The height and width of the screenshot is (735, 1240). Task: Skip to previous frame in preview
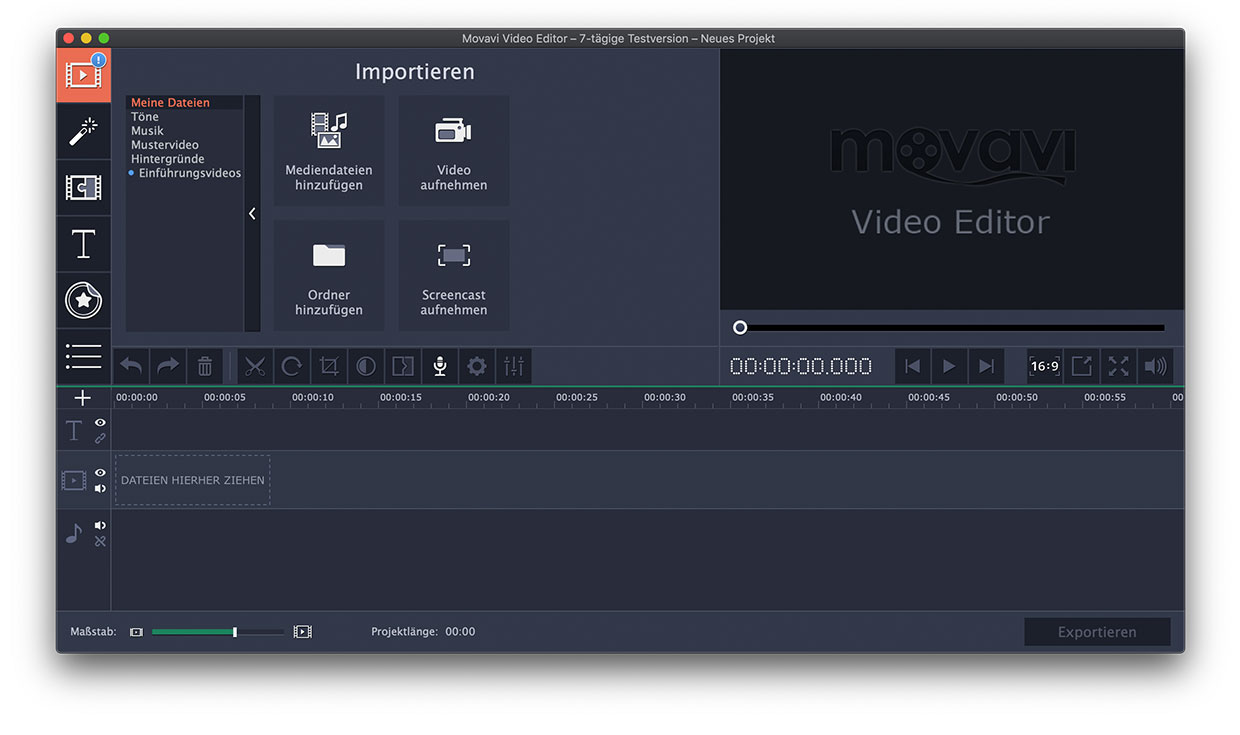coord(912,366)
